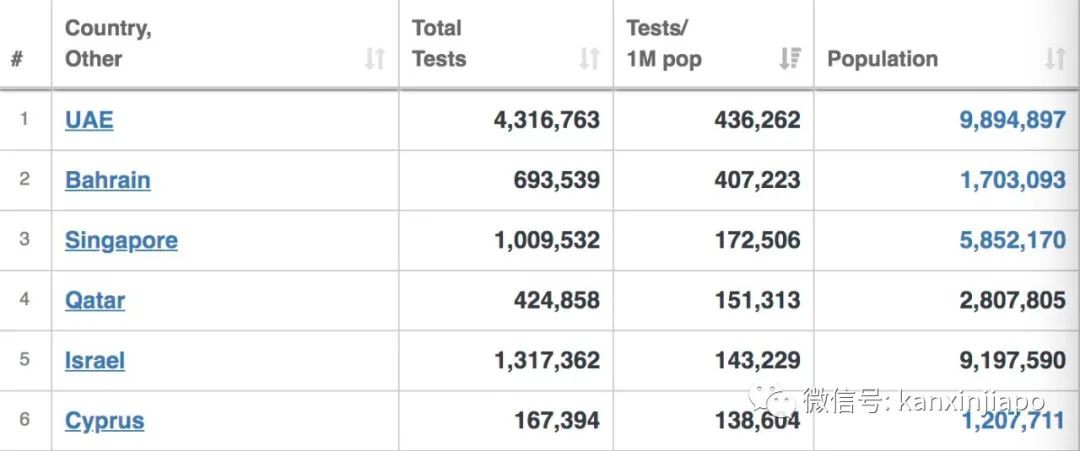Click Total Tests sort arrows icon
The image size is (1080, 451).
click(x=589, y=59)
